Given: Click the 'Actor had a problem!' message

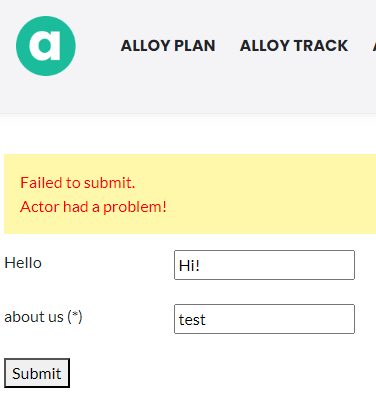Looking at the screenshot, I should [x=93, y=207].
